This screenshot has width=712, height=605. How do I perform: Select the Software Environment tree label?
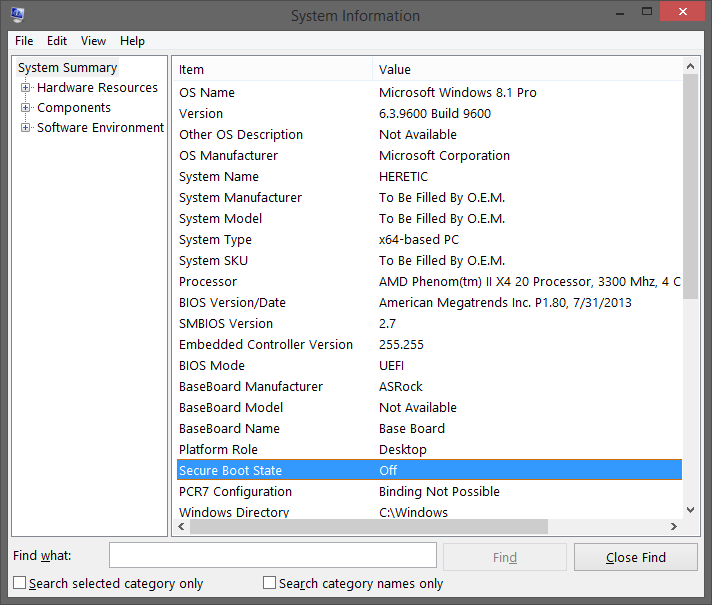point(100,128)
